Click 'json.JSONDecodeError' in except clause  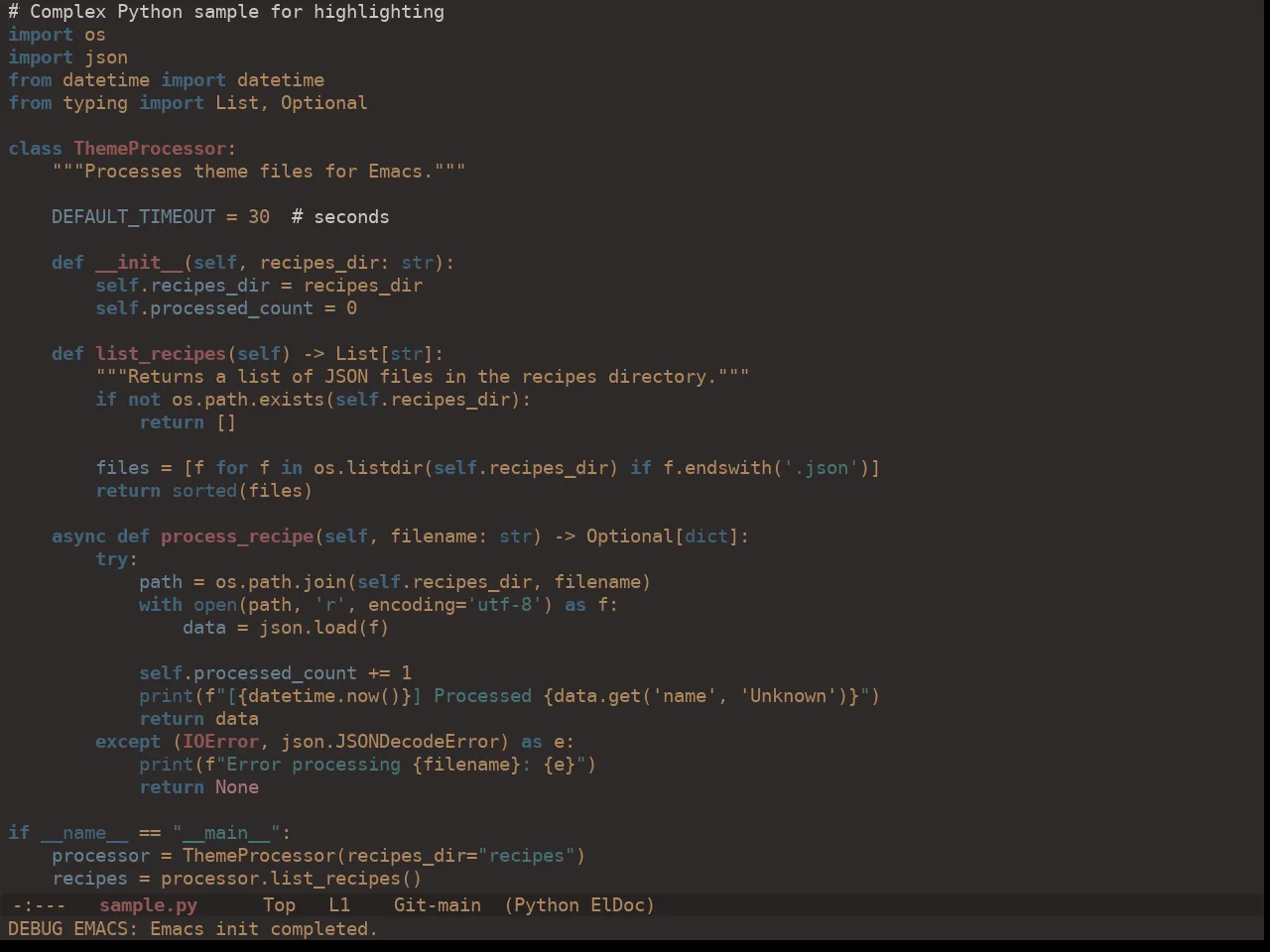(x=390, y=742)
